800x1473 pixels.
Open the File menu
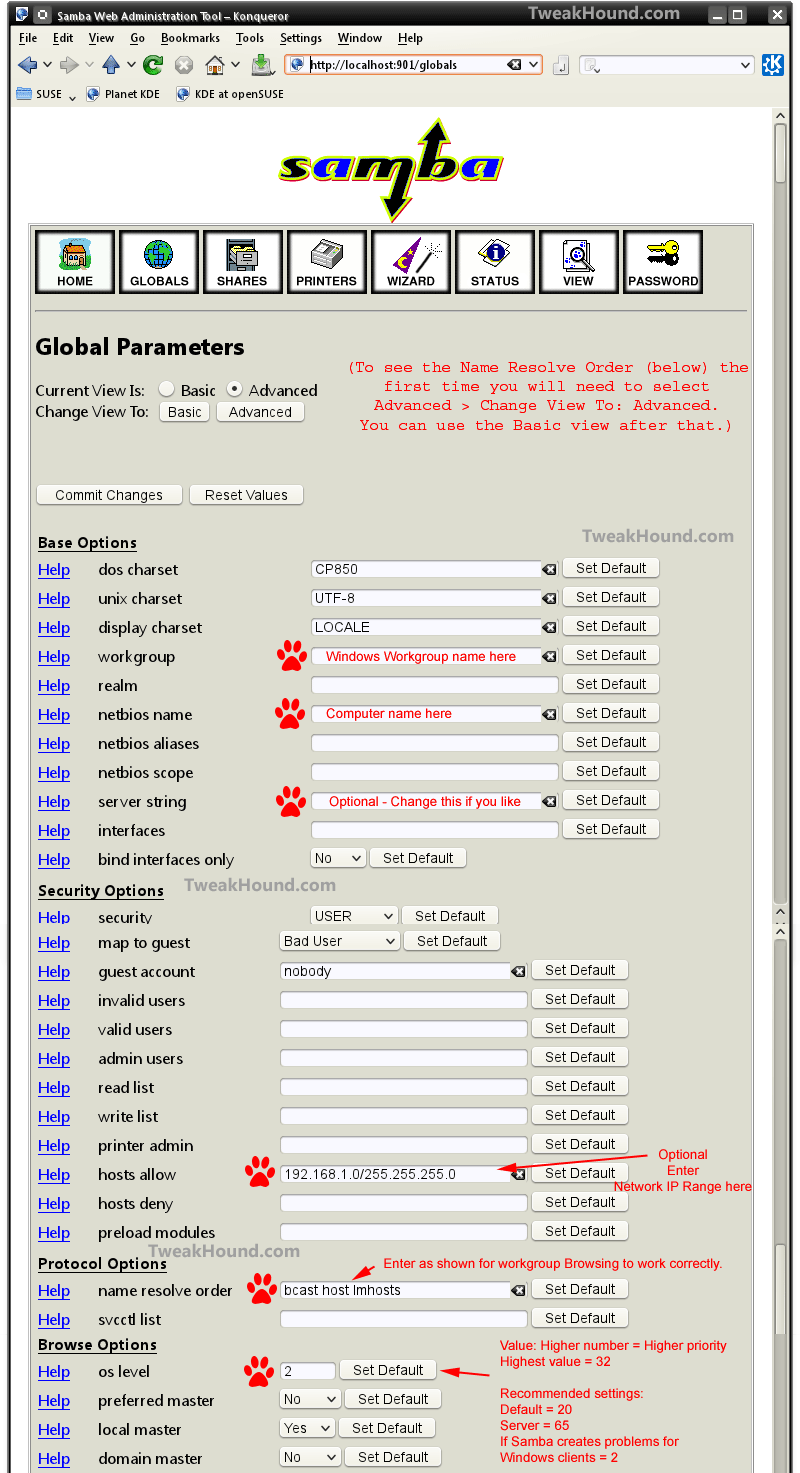28,38
